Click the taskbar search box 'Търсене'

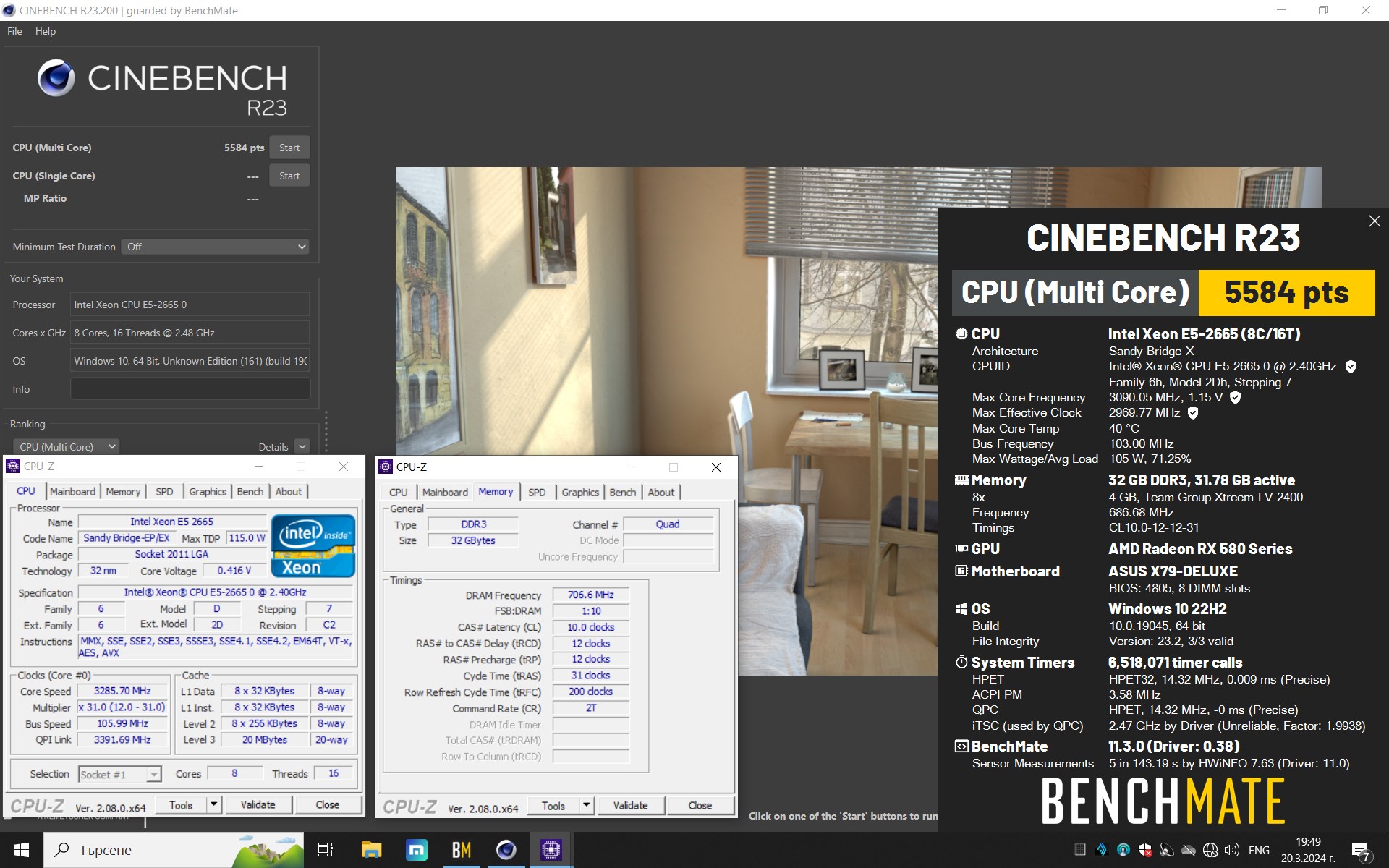point(174,850)
